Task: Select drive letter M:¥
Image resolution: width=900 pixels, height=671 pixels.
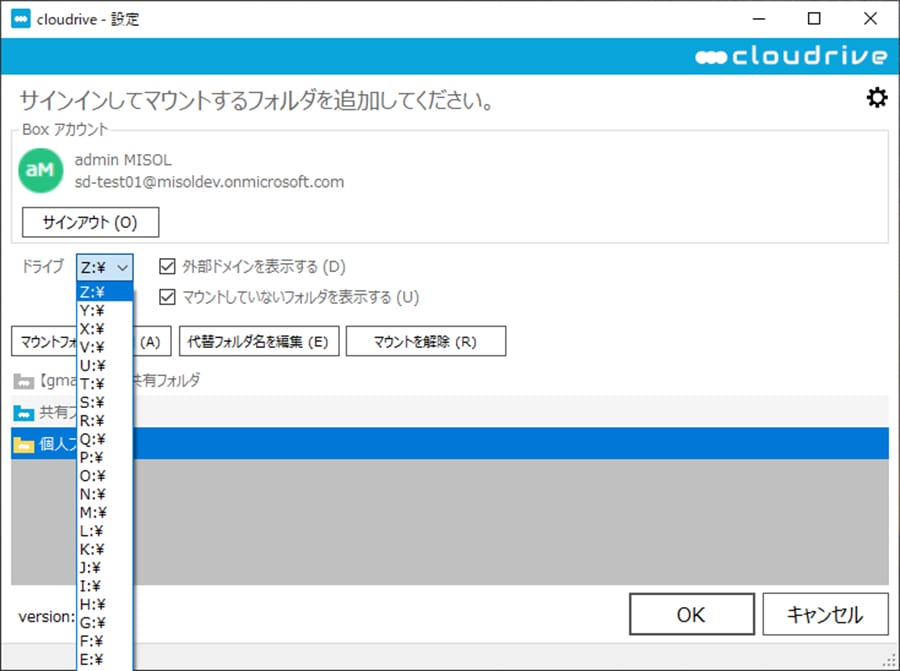Action: (x=104, y=513)
